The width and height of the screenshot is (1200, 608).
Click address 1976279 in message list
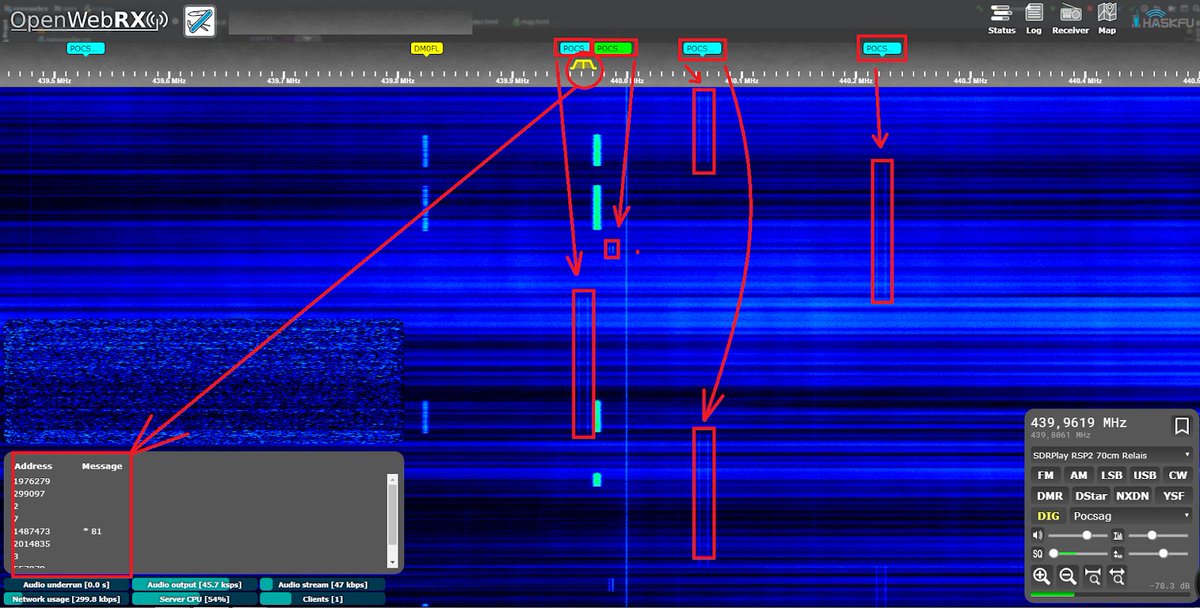click(32, 481)
